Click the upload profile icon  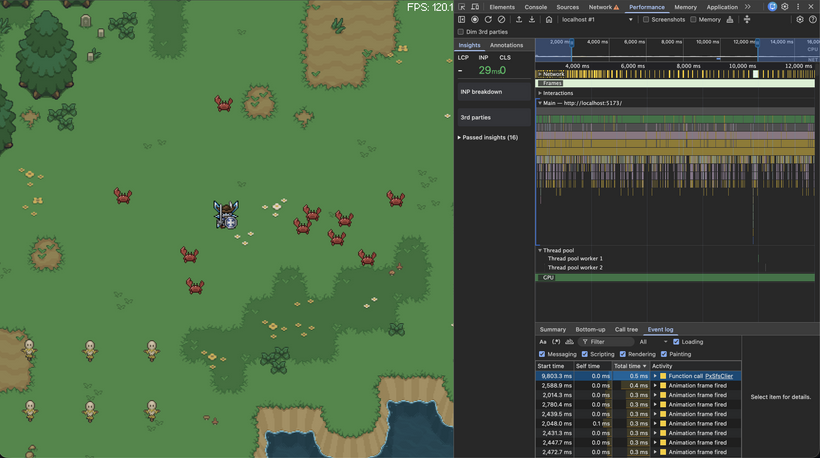(519, 19)
